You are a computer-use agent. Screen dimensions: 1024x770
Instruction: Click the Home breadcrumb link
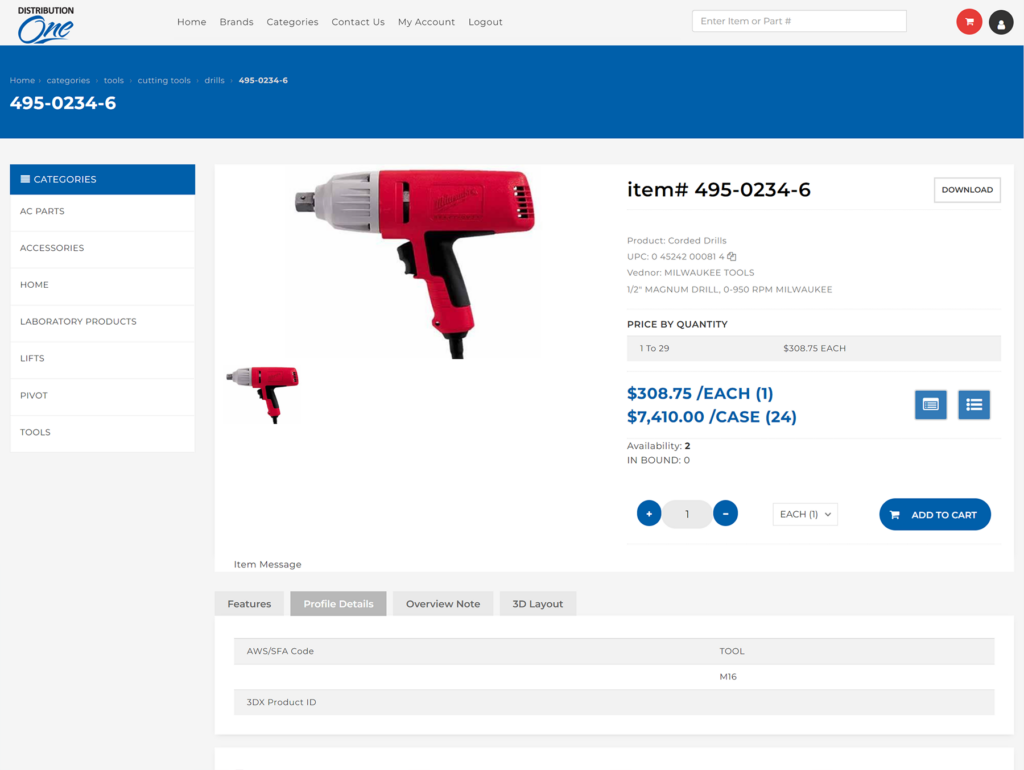click(x=22, y=80)
